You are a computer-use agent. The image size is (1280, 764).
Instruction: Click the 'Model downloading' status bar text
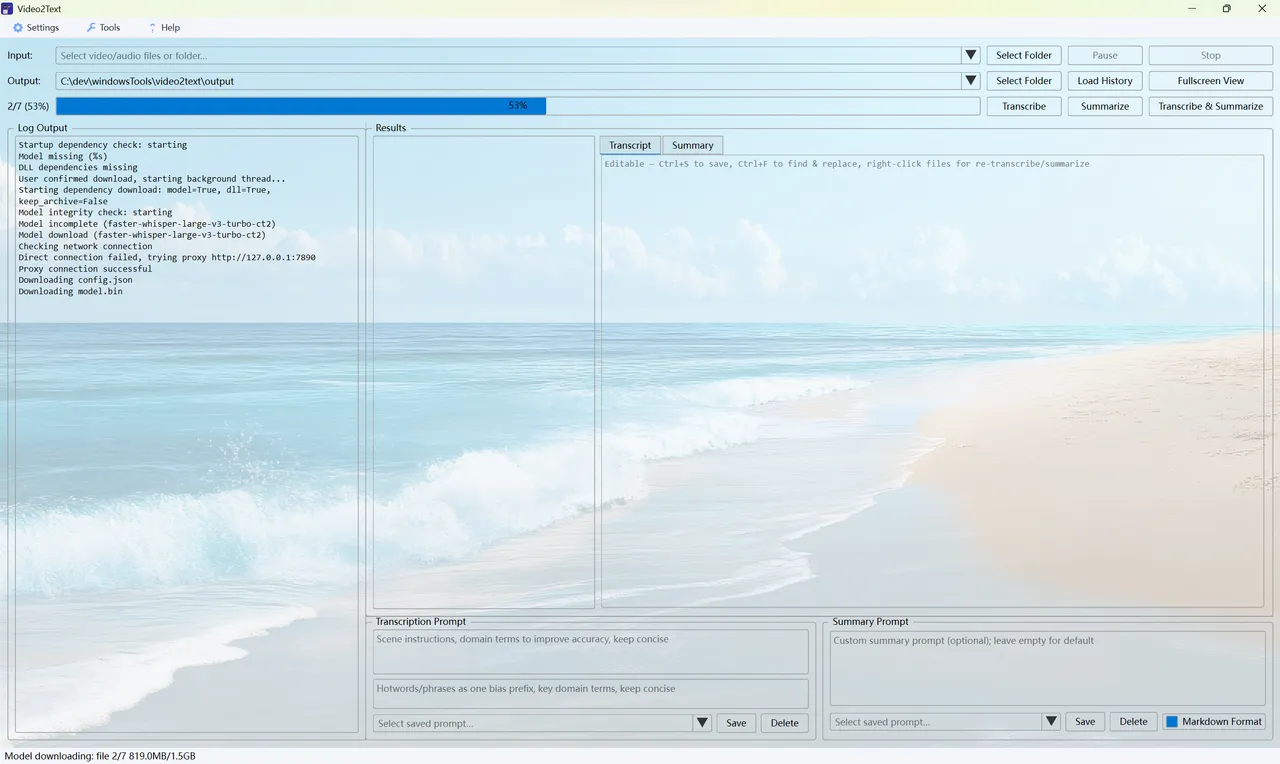point(100,756)
